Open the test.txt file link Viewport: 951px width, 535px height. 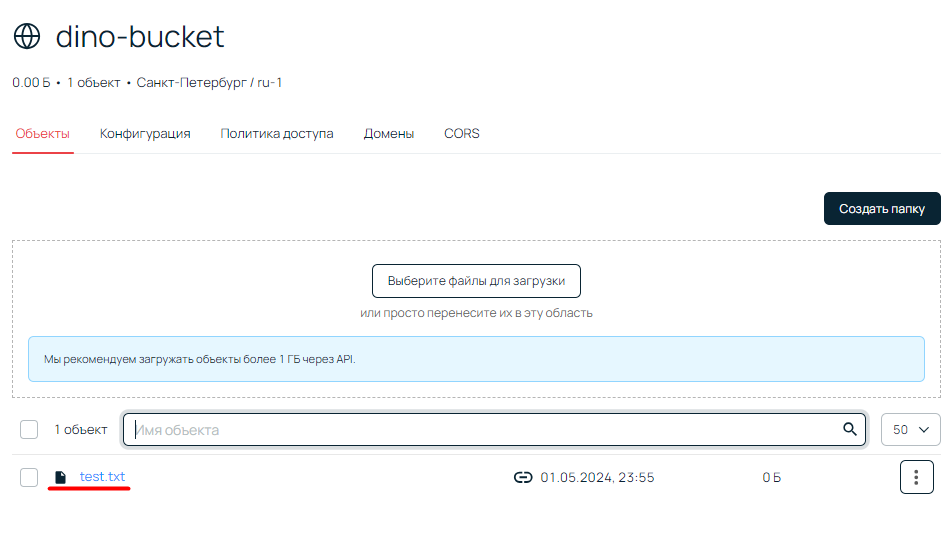(x=103, y=477)
